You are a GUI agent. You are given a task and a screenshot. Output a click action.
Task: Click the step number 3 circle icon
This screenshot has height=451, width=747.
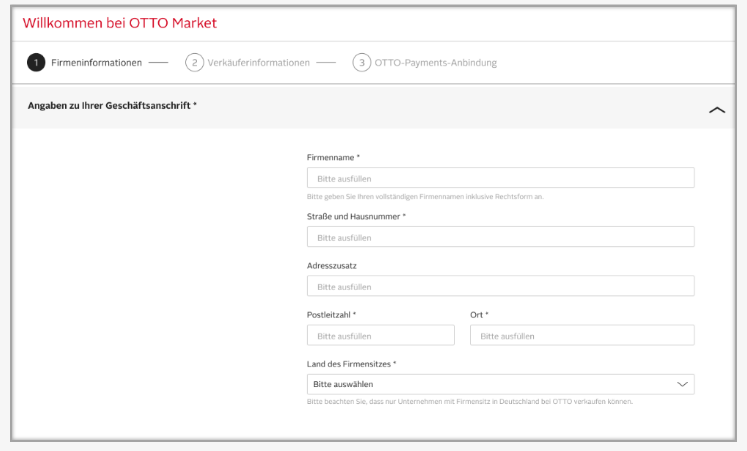[362, 62]
